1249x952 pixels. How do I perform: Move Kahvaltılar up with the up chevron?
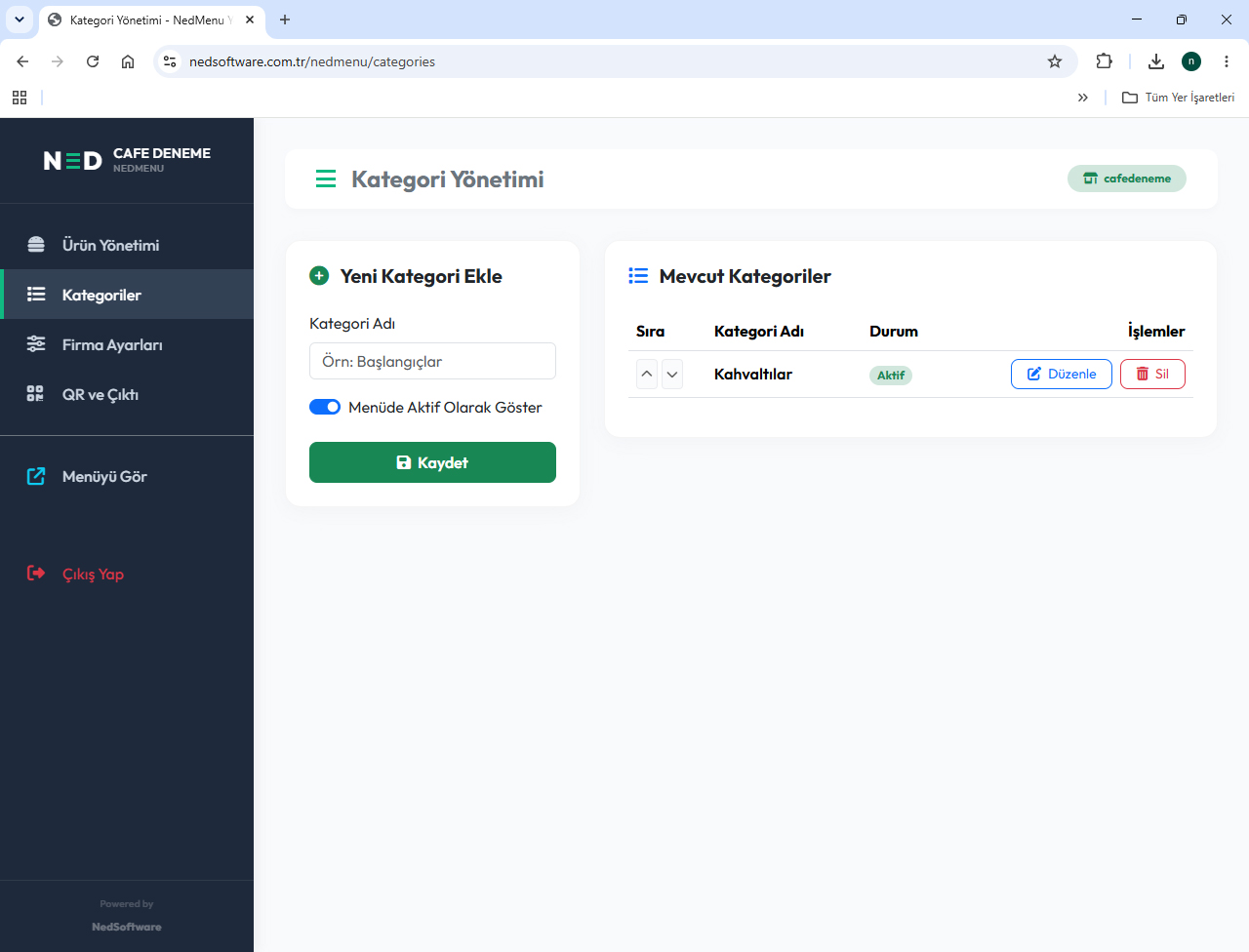click(x=647, y=375)
